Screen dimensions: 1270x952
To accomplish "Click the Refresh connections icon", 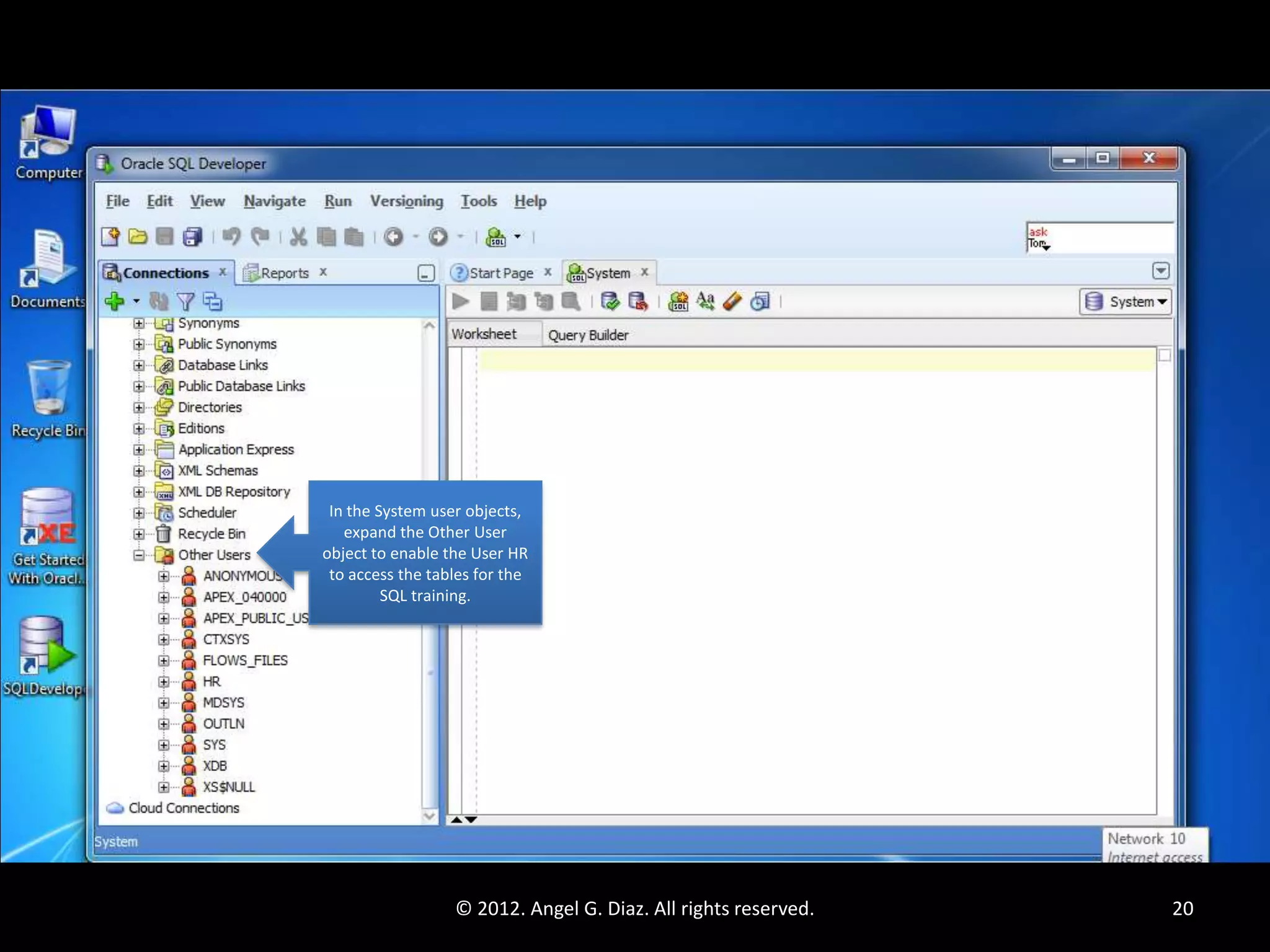I will point(159,301).
